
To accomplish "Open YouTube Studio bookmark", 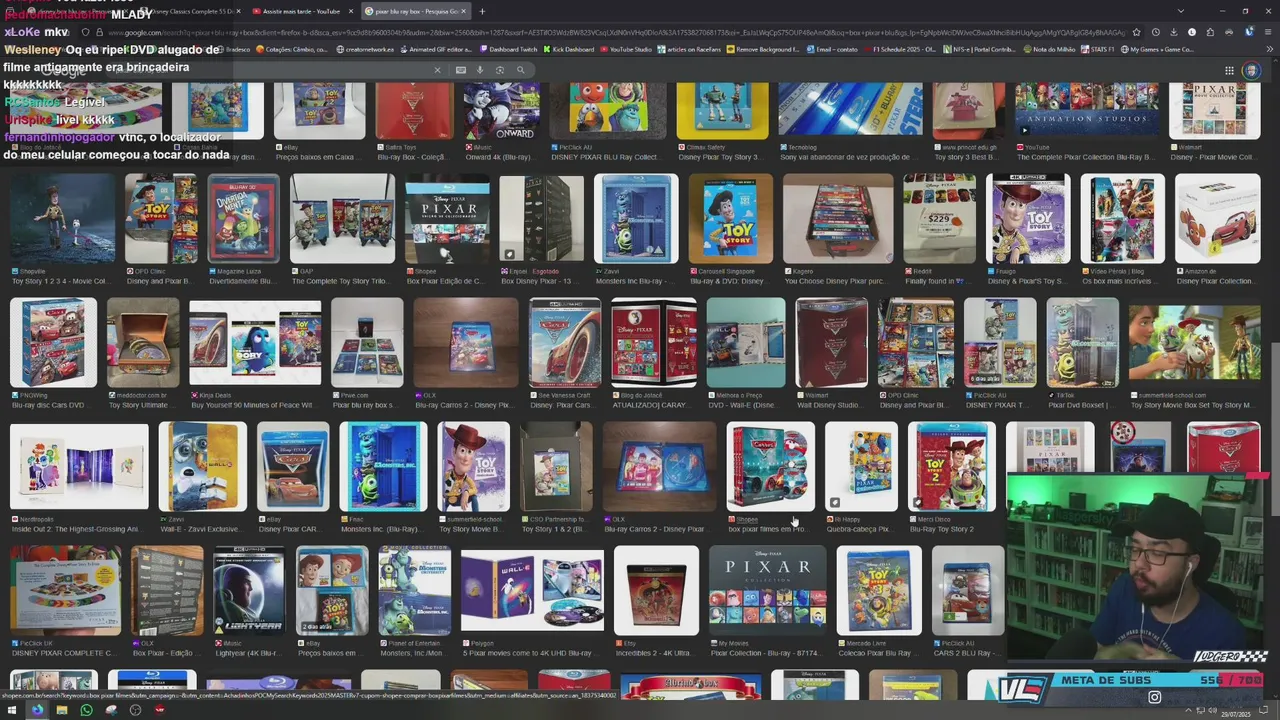I will pos(625,49).
